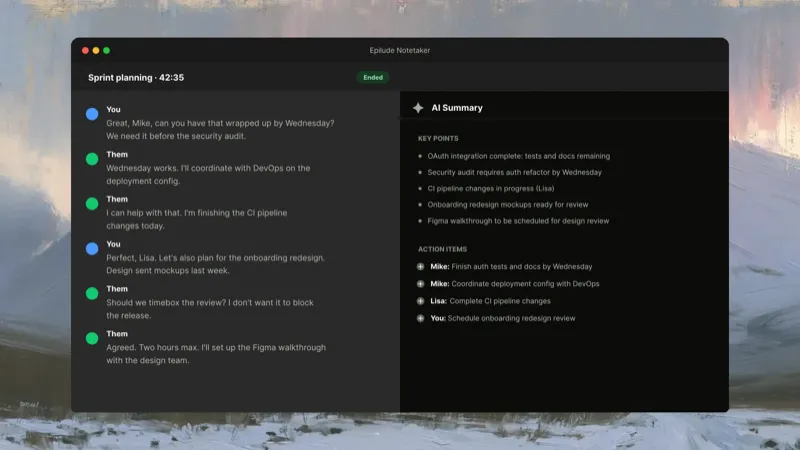Click the 'AI Summary' heading

(x=457, y=108)
